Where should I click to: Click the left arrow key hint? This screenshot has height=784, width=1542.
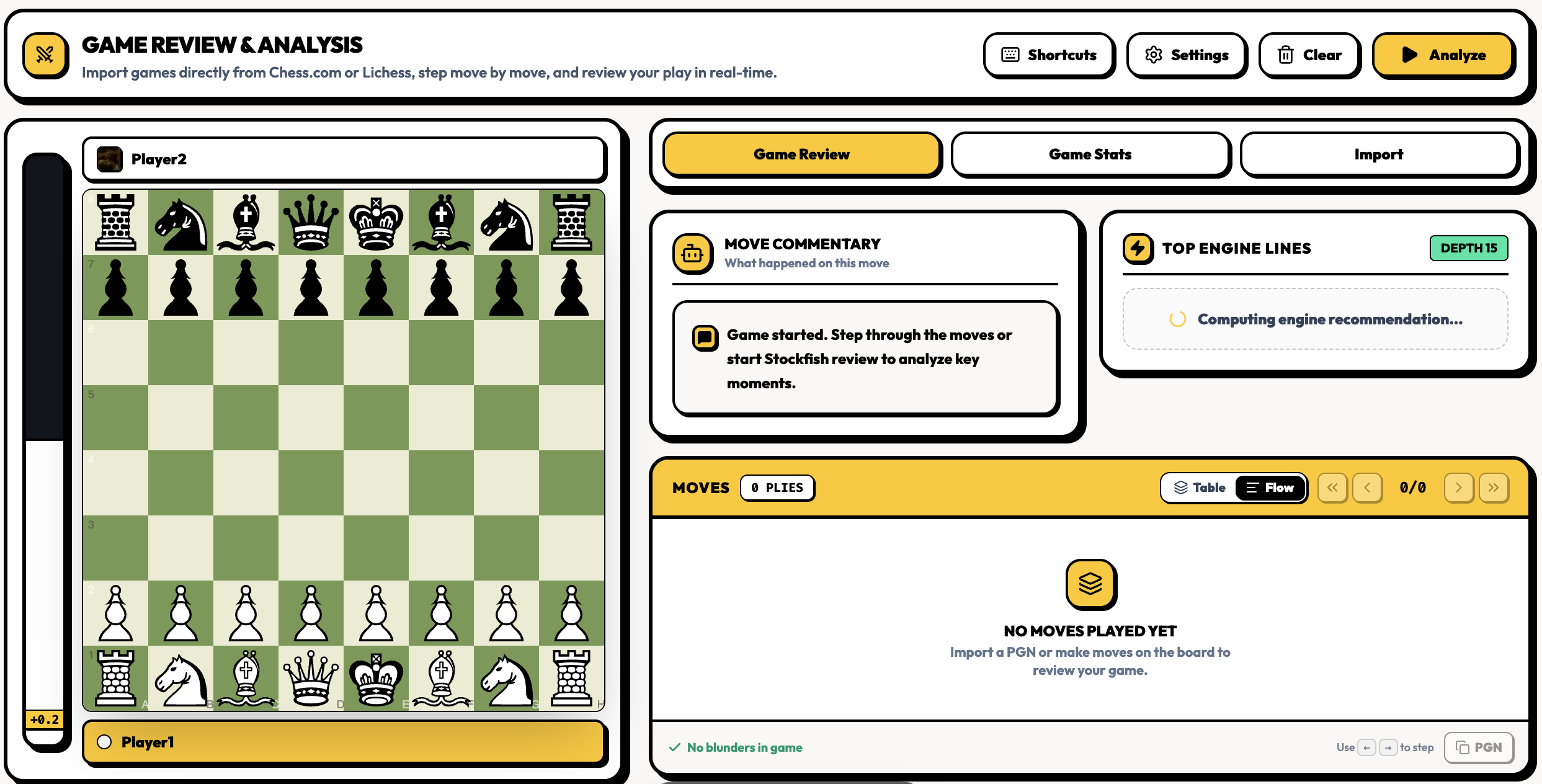[1366, 747]
